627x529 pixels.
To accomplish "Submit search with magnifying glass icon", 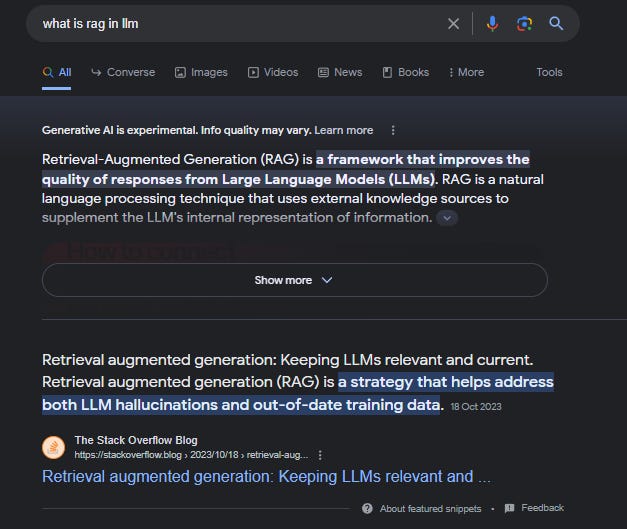I will point(556,24).
